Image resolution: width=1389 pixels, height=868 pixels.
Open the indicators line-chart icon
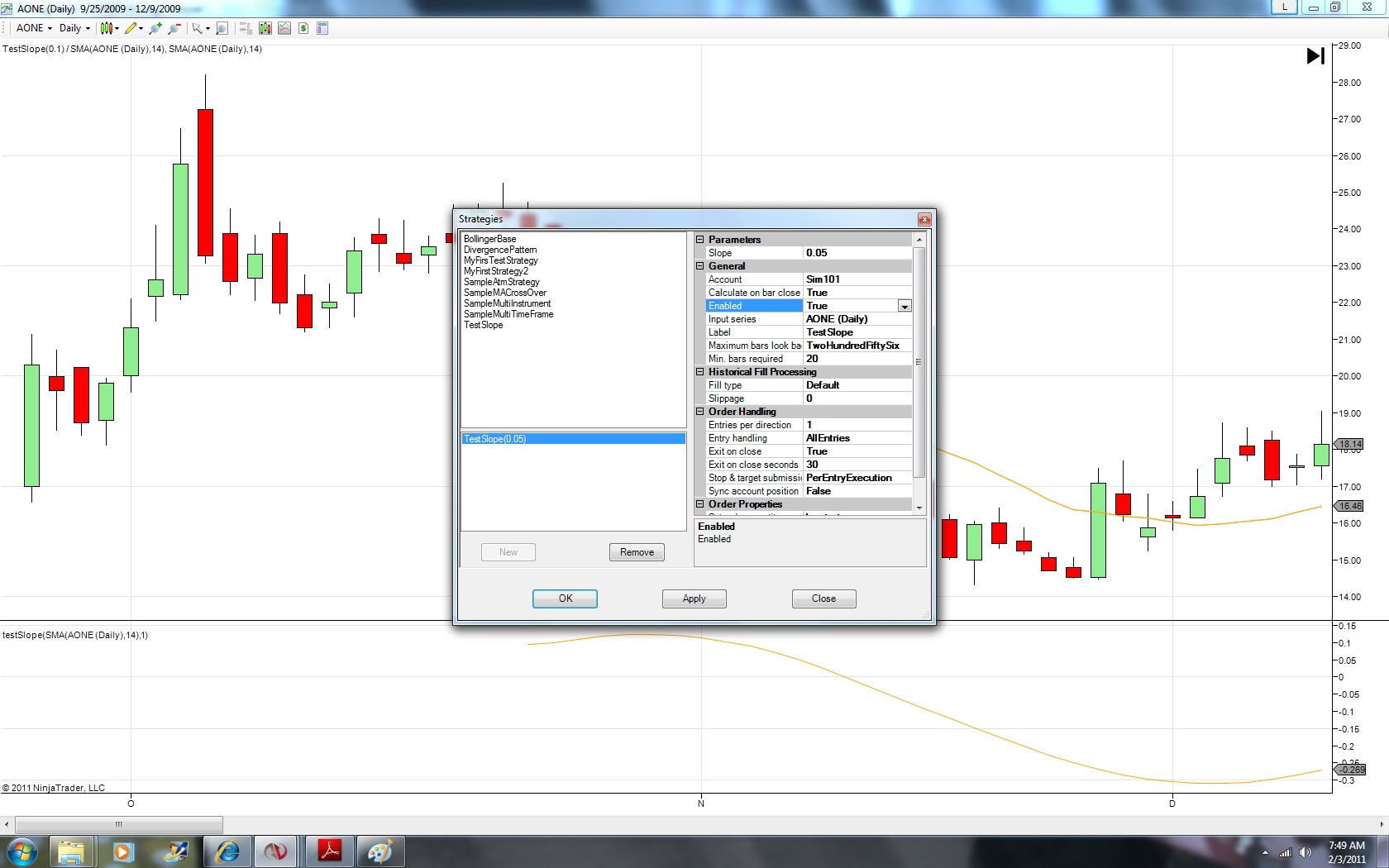pyautogui.click(x=284, y=28)
